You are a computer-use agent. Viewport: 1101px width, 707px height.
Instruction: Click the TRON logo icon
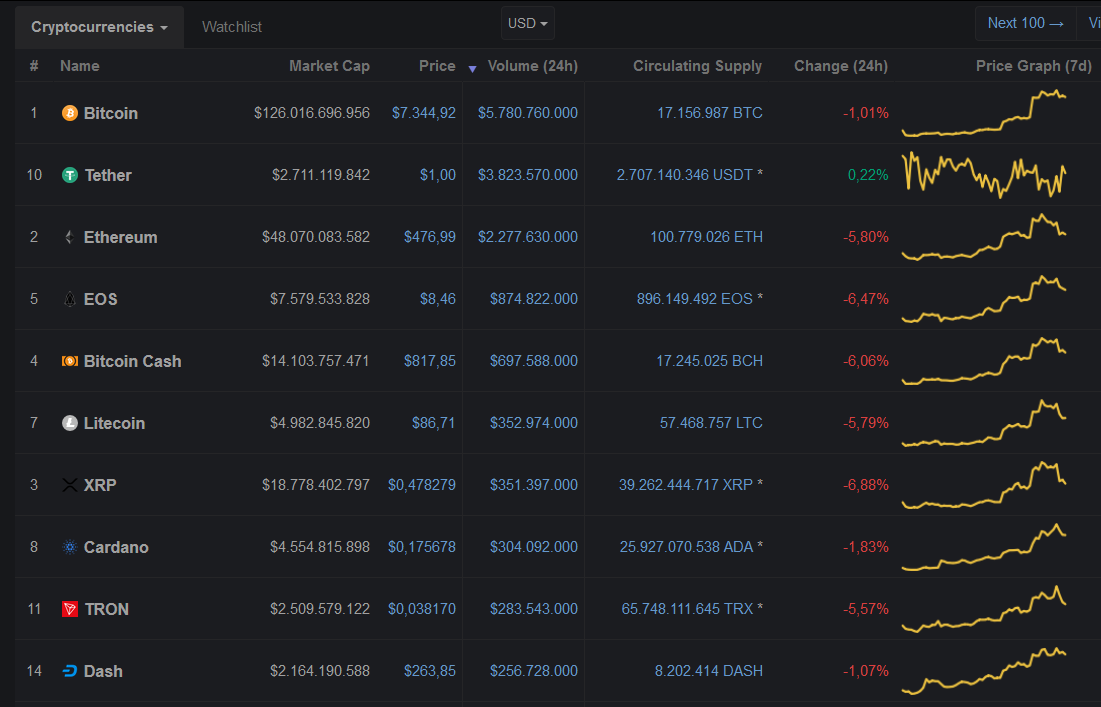point(70,609)
